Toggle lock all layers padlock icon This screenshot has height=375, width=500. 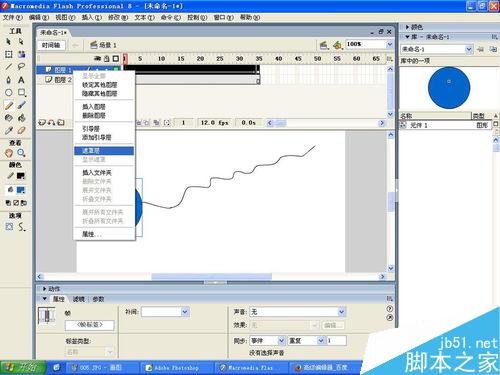point(107,58)
